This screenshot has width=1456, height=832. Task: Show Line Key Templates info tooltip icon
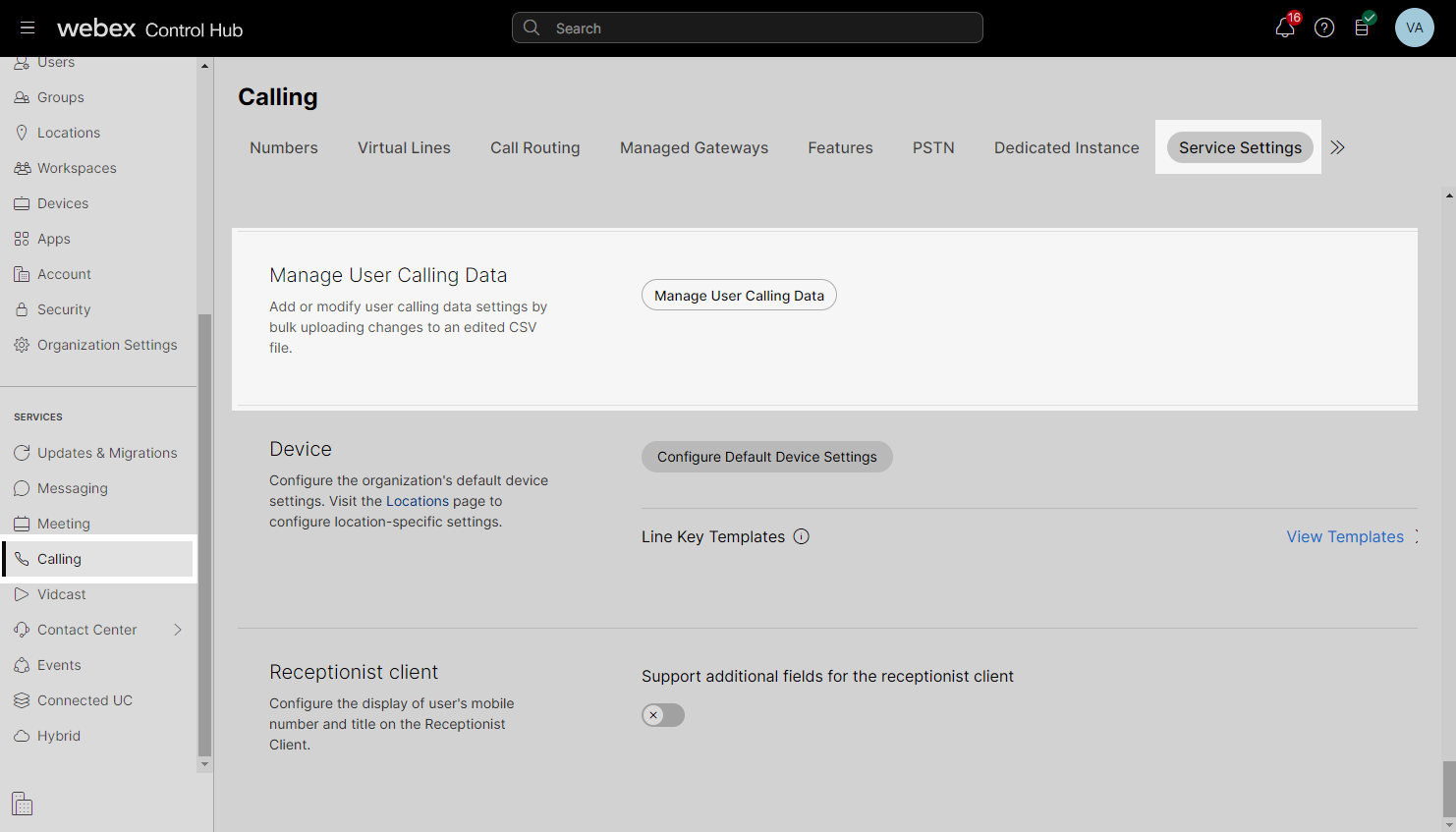click(x=802, y=536)
